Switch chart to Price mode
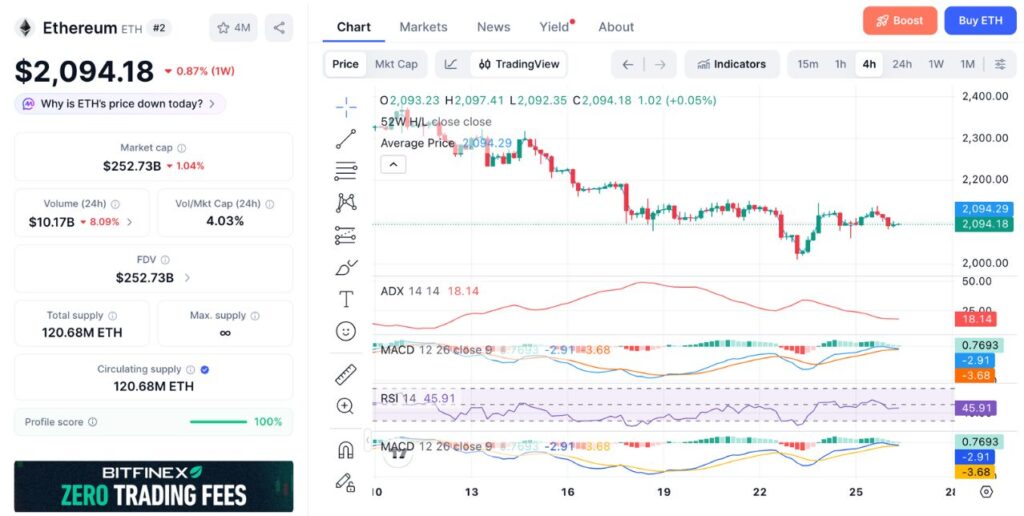 345,64
